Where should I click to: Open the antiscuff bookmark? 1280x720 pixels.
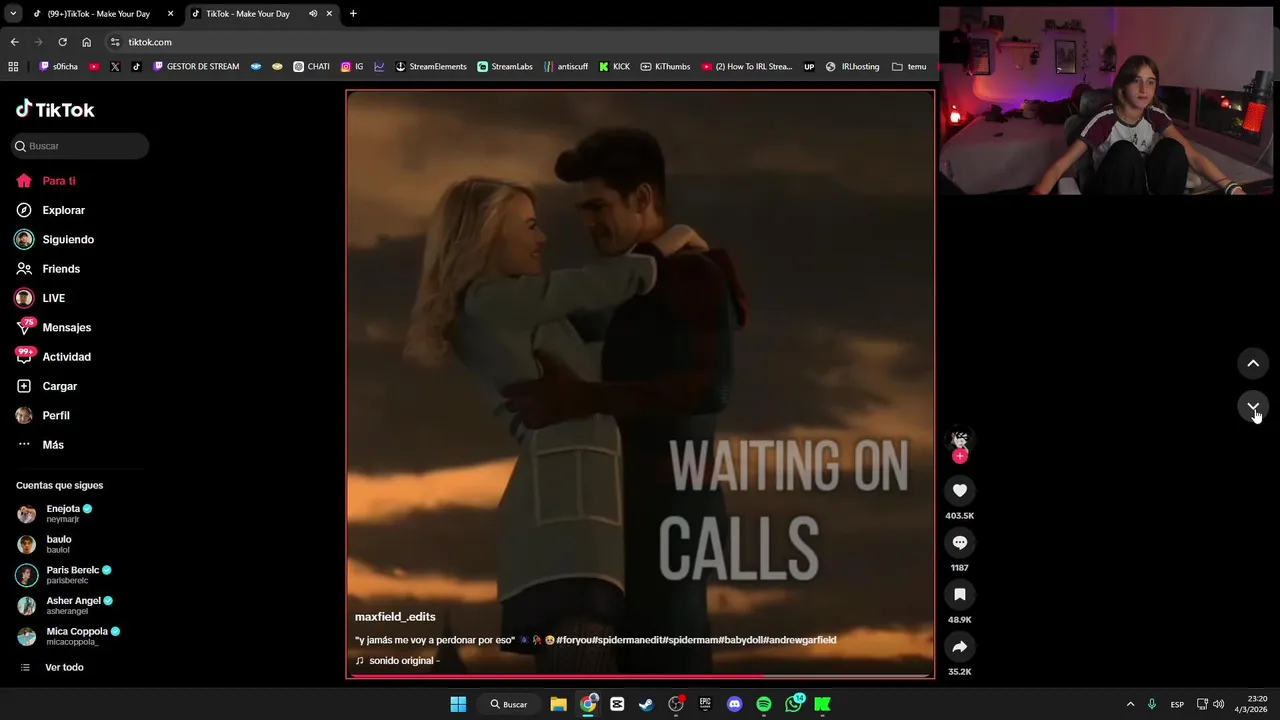click(x=566, y=67)
